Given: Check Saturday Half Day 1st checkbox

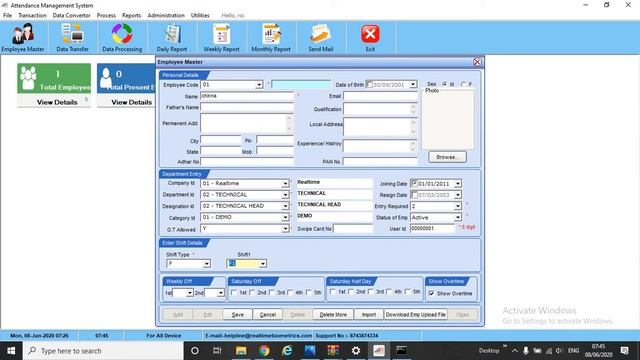Looking at the screenshot, I should click(x=333, y=291).
